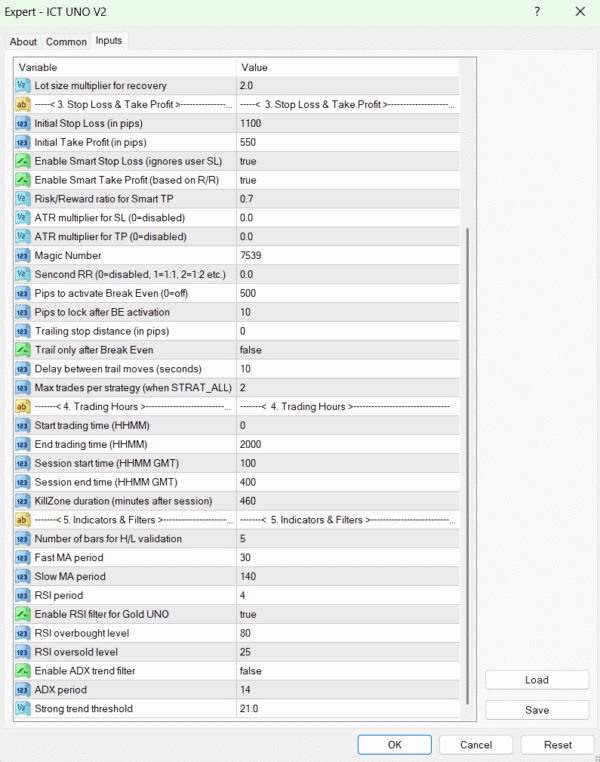600x762 pixels.
Task: Click the icon beside Max trades per strategy
Action: [22, 388]
